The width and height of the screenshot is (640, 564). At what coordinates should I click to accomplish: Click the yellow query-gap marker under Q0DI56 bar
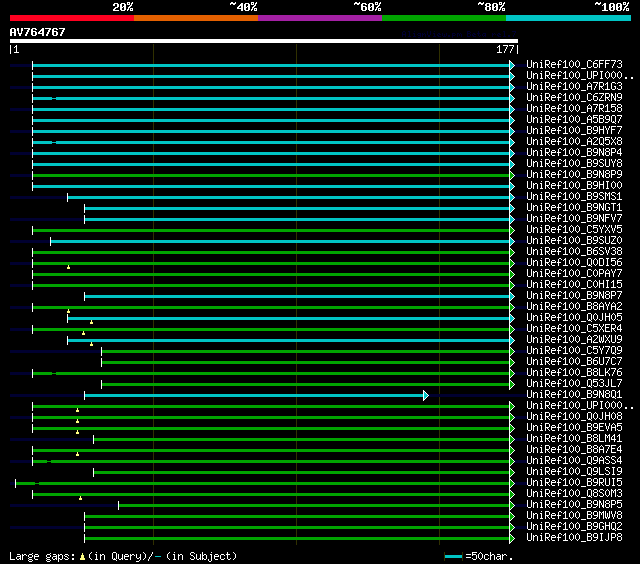click(x=69, y=267)
